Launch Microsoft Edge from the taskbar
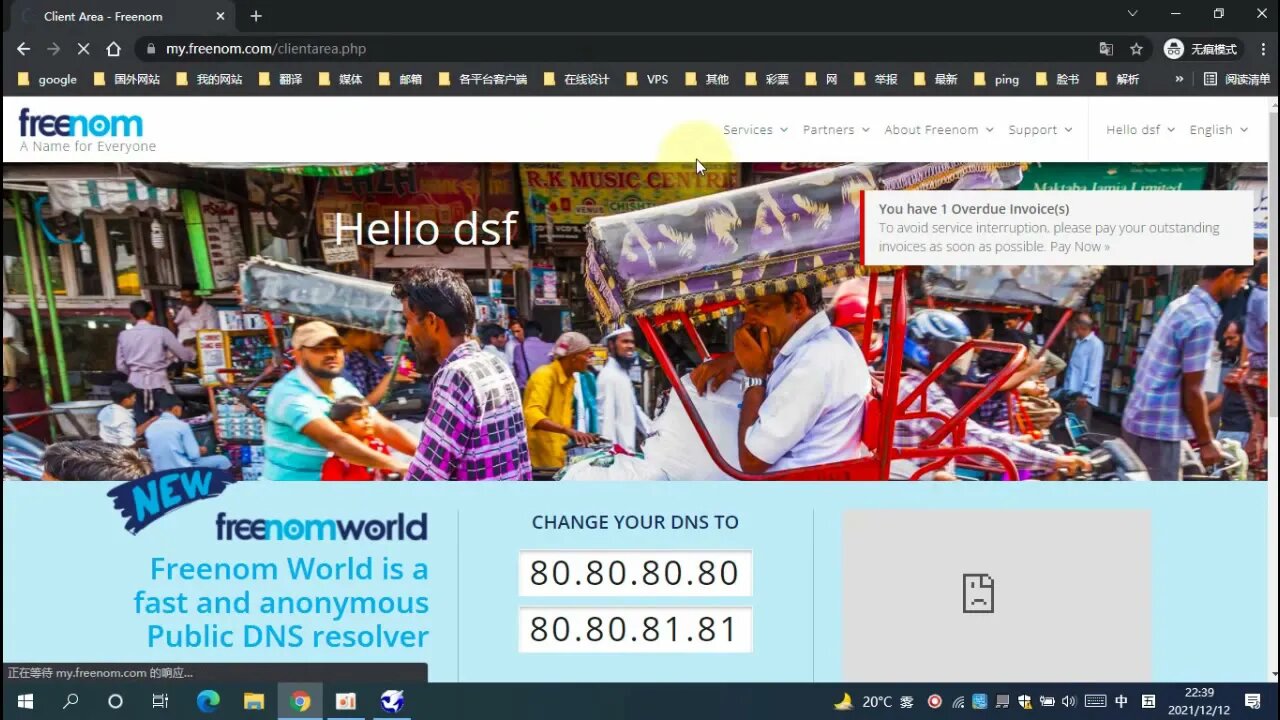1280x720 pixels. click(207, 701)
